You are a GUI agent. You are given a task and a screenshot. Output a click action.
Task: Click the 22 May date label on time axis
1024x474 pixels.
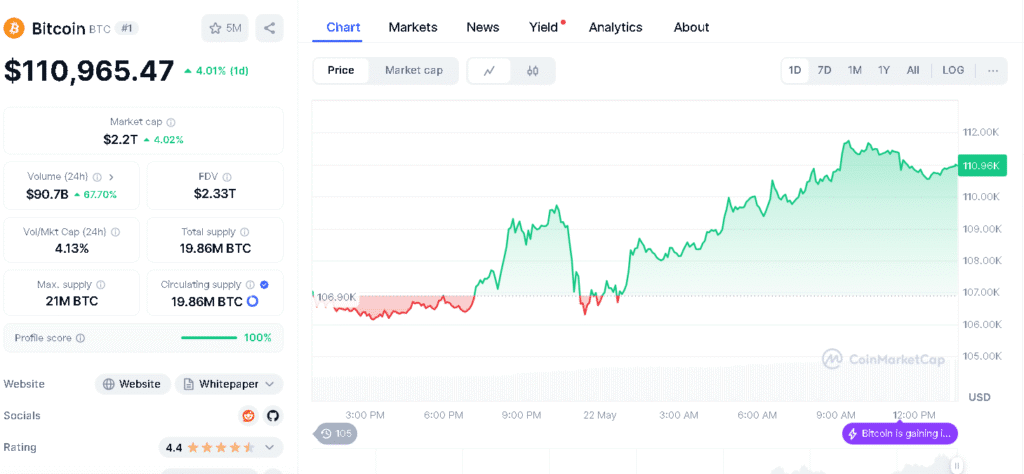tap(599, 415)
